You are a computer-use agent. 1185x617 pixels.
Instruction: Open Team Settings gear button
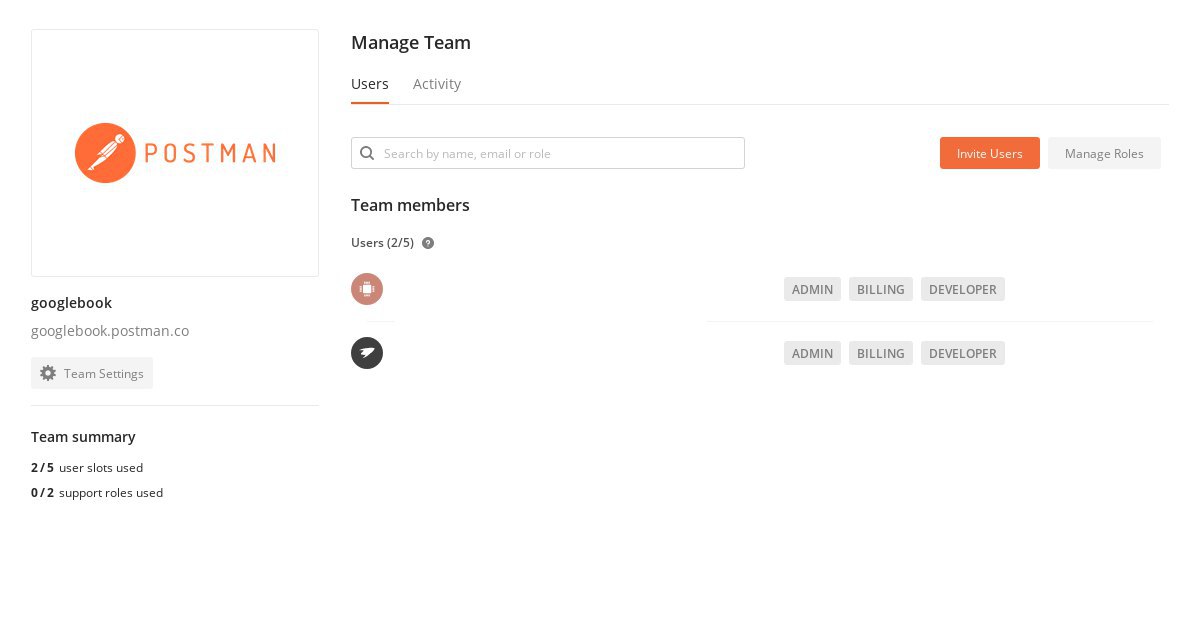tap(91, 374)
